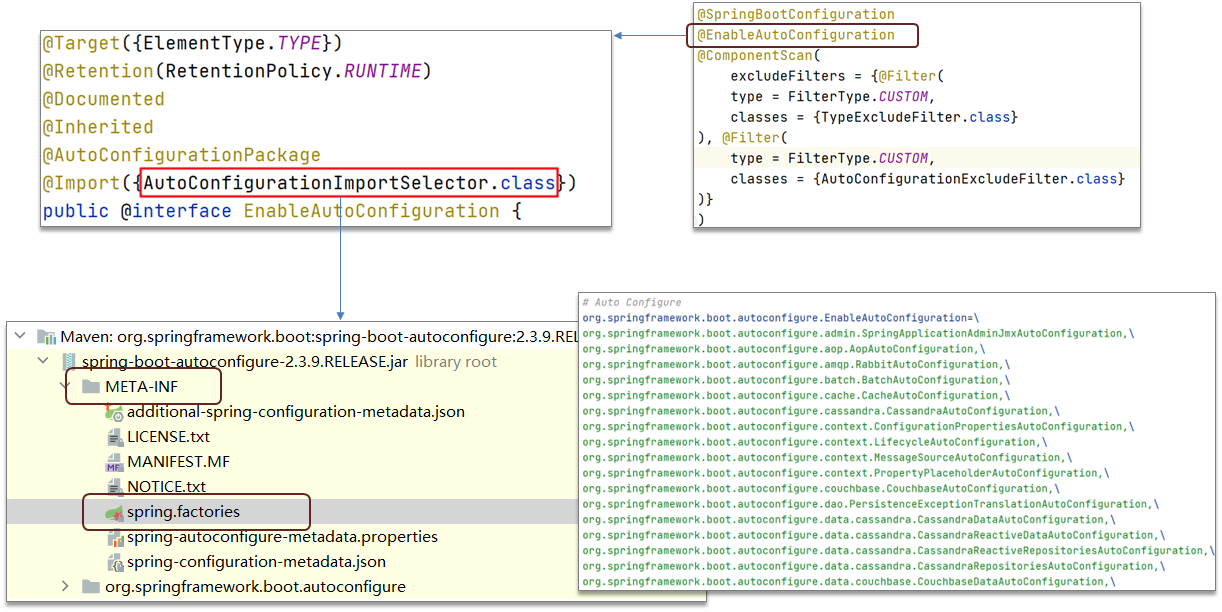
Task: Click the CassandraReactiveRepositoriesAutoConfiguration entry
Action: pos(899,550)
